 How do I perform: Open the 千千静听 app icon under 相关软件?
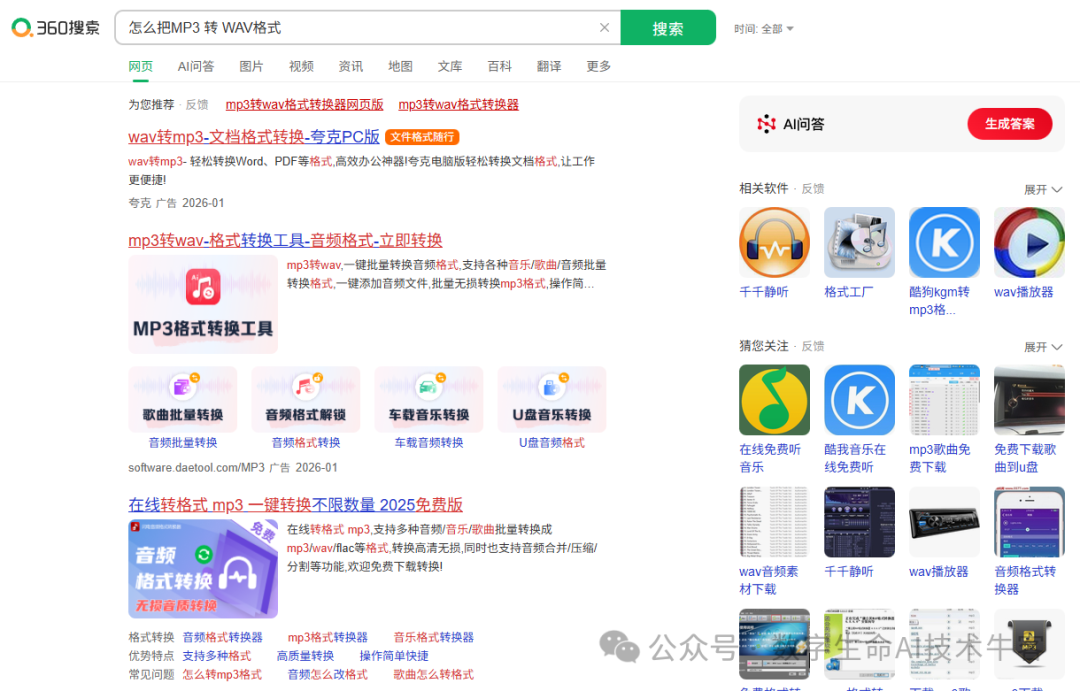(774, 242)
